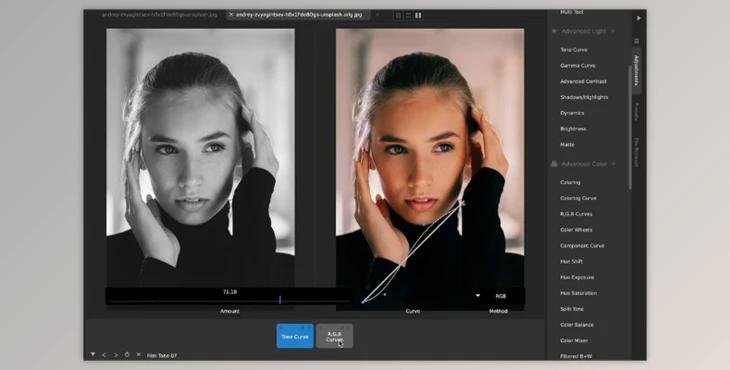Collapse the Advanced Light section
The image size is (730, 370).
click(613, 31)
